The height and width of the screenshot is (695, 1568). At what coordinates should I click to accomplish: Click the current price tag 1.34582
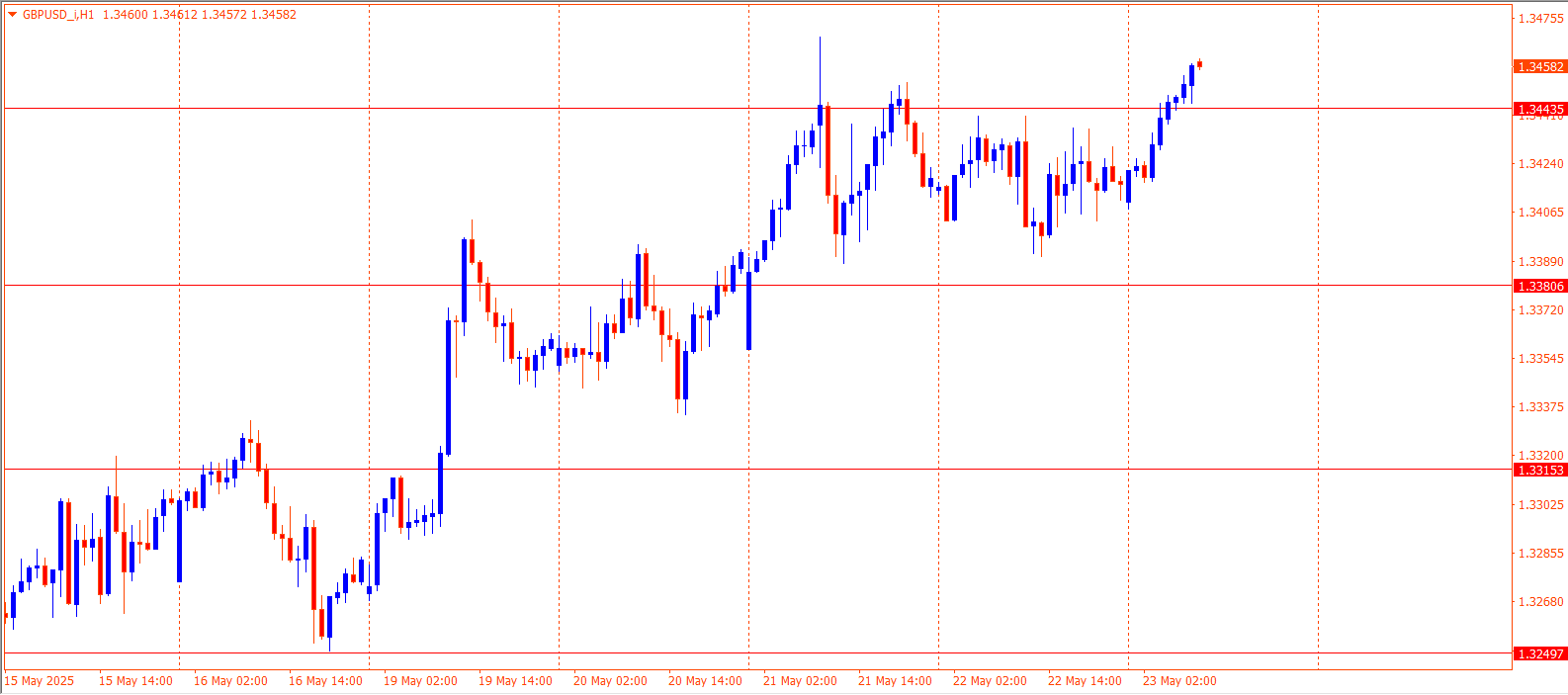point(1540,66)
